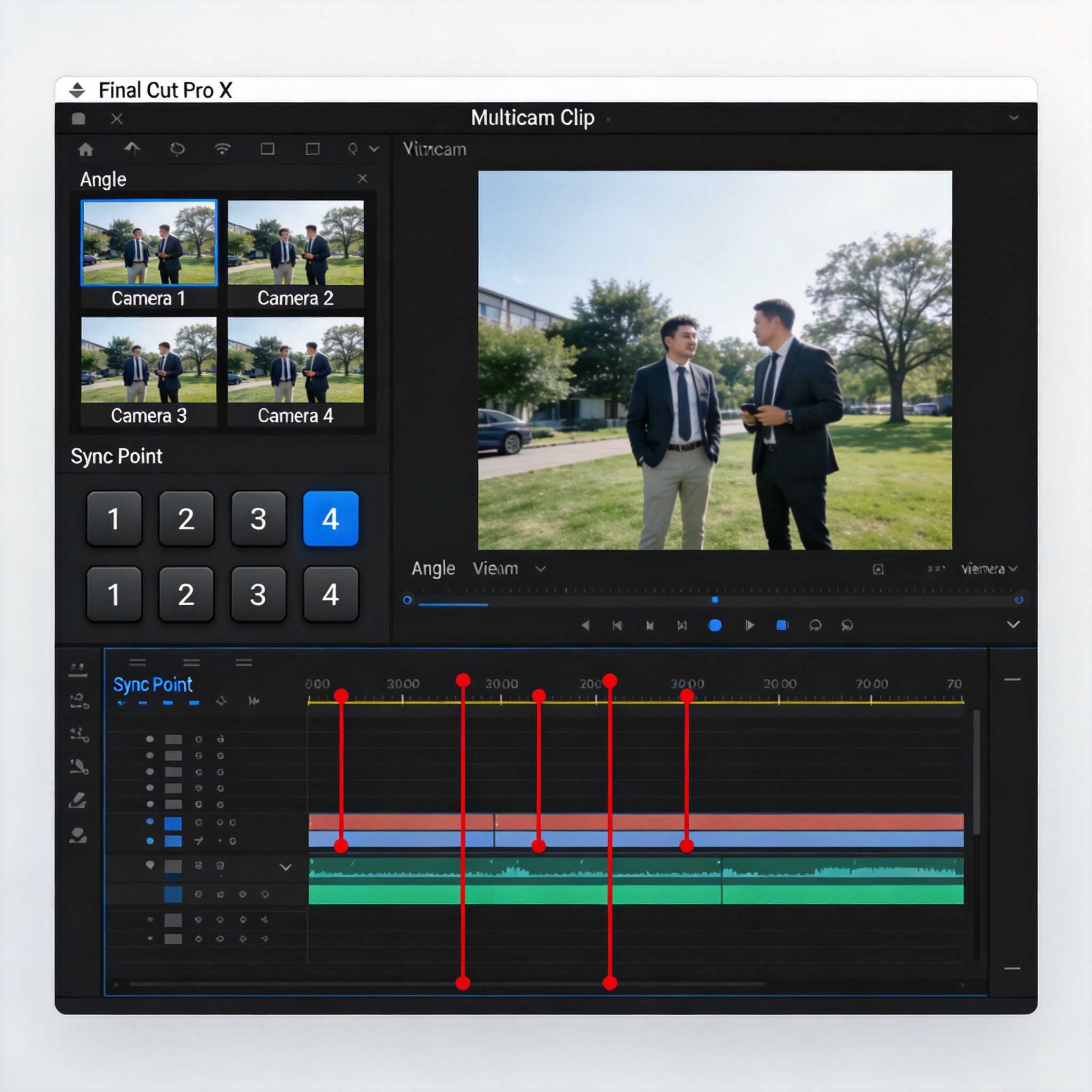This screenshot has width=1092, height=1092.
Task: Expand the chevron at right of transport controls
Action: pos(1014,624)
